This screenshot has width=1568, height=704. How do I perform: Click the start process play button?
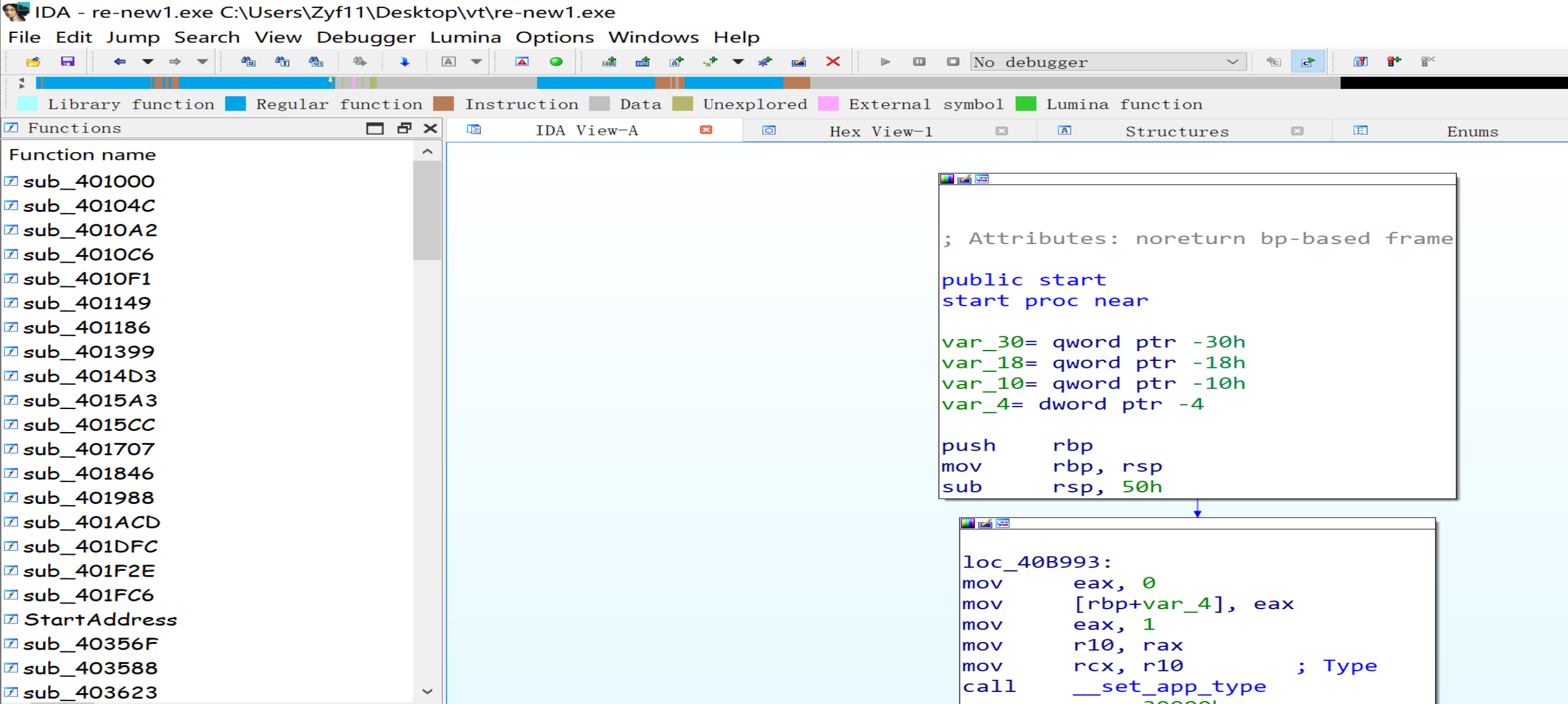(x=885, y=61)
